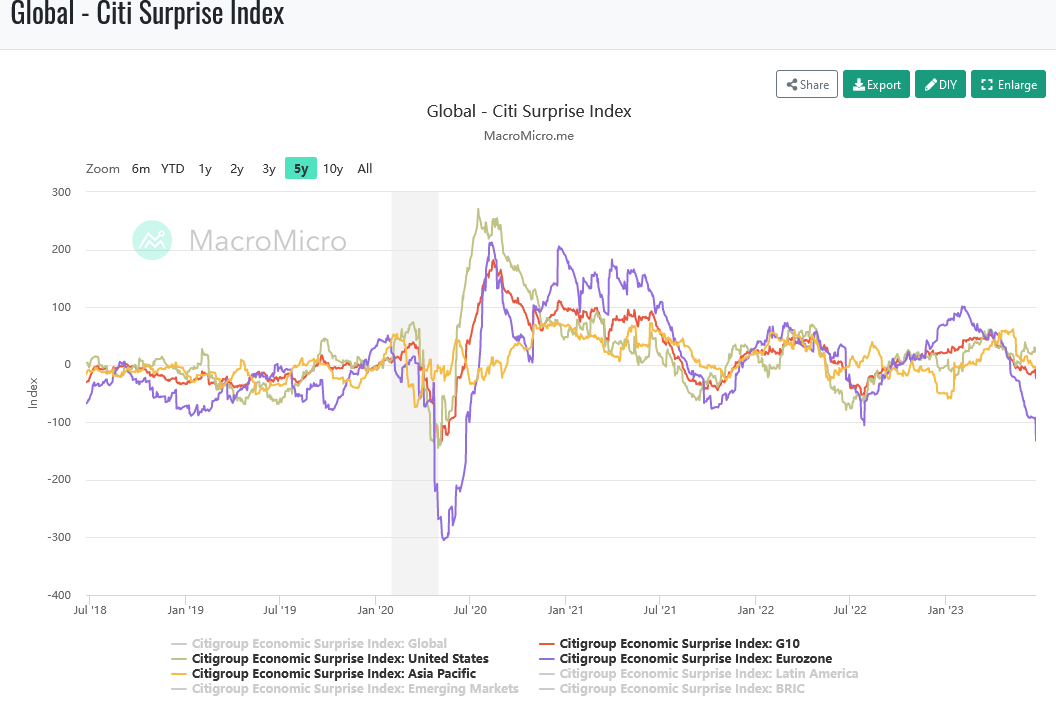The height and width of the screenshot is (719, 1056).
Task: Hide the Asia Pacific series
Action: click(x=333, y=674)
